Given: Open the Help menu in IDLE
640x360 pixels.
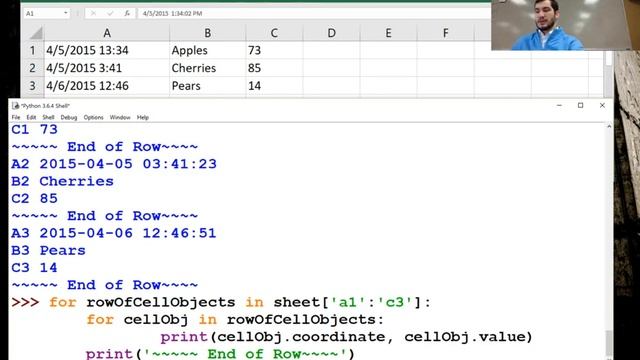Looking at the screenshot, I should pyautogui.click(x=142, y=118).
